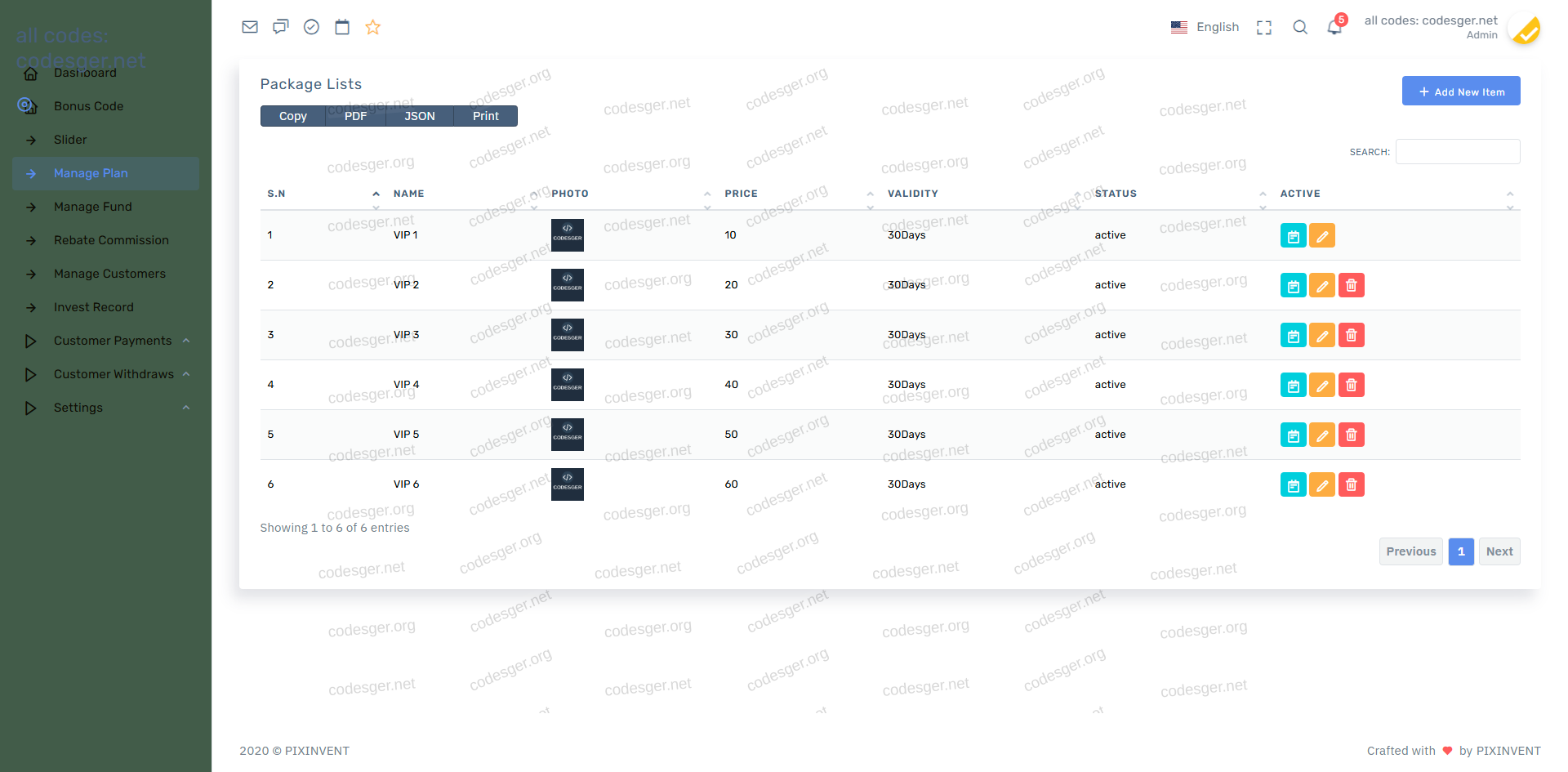Expand the Customer Withdraws menu
The height and width of the screenshot is (772, 1568).
tap(114, 374)
